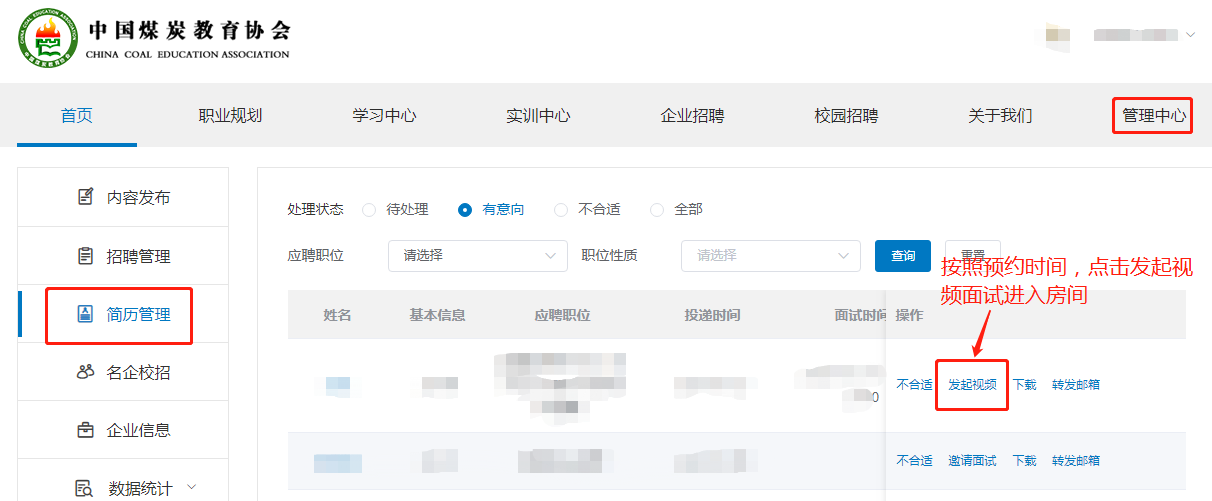Image resolution: width=1212 pixels, height=501 pixels.
Task: Click 发起视频 link in first row
Action: [972, 384]
